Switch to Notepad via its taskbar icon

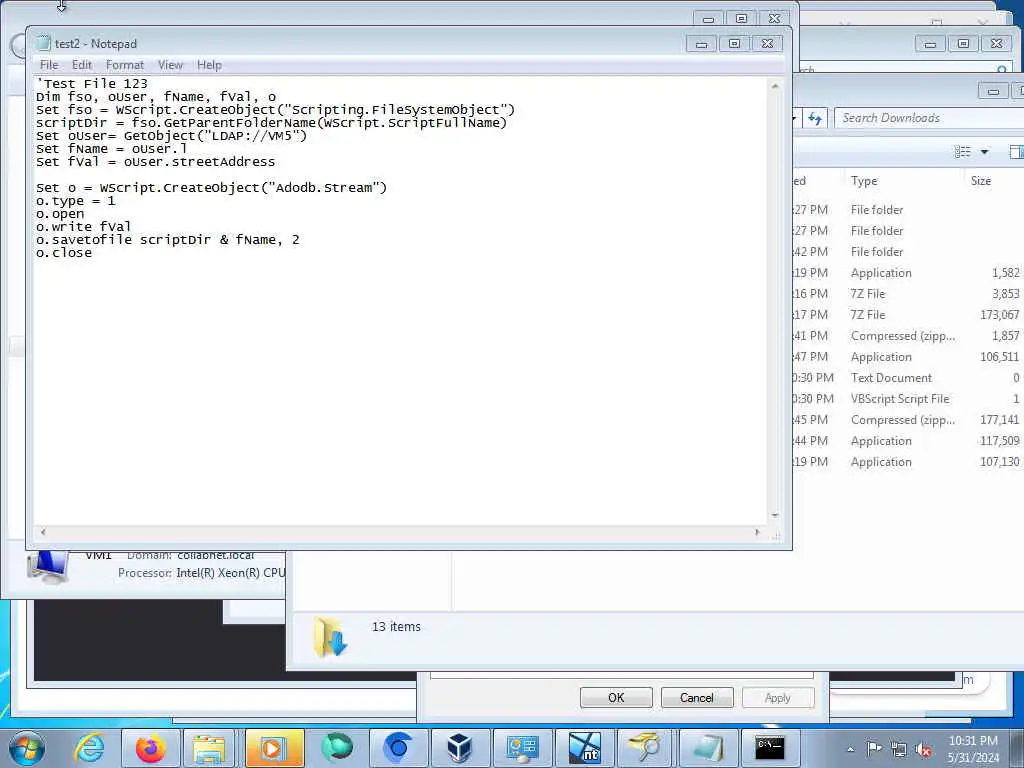point(708,748)
